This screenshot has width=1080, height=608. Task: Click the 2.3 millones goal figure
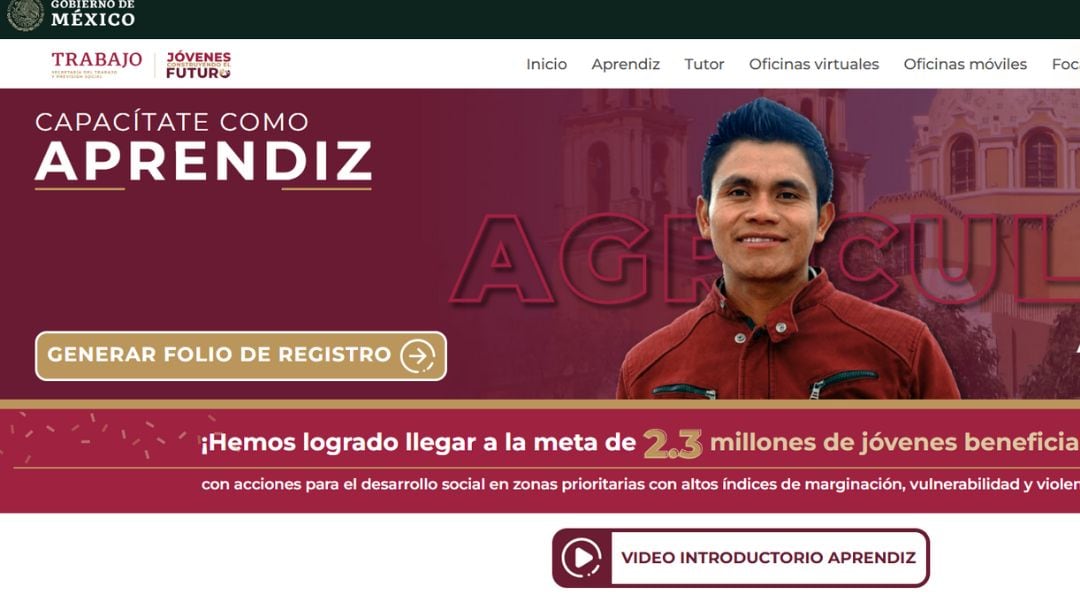(x=672, y=443)
